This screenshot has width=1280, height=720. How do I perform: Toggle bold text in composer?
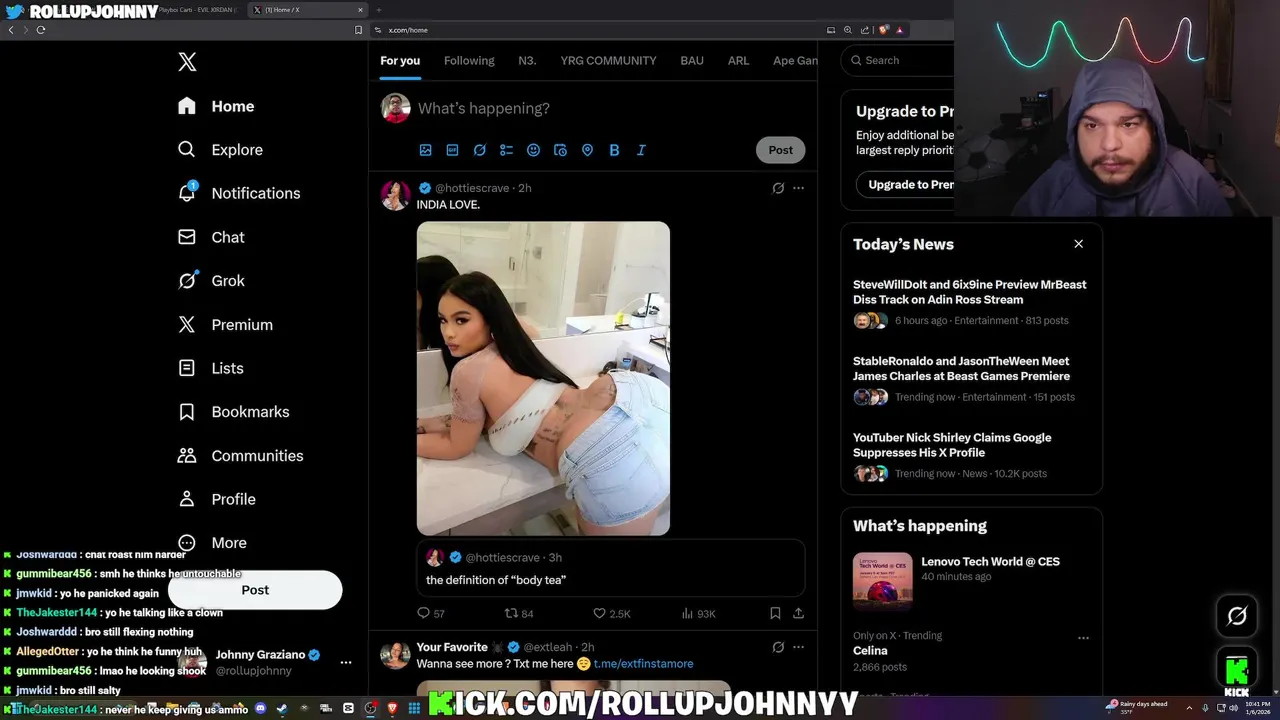pos(614,150)
